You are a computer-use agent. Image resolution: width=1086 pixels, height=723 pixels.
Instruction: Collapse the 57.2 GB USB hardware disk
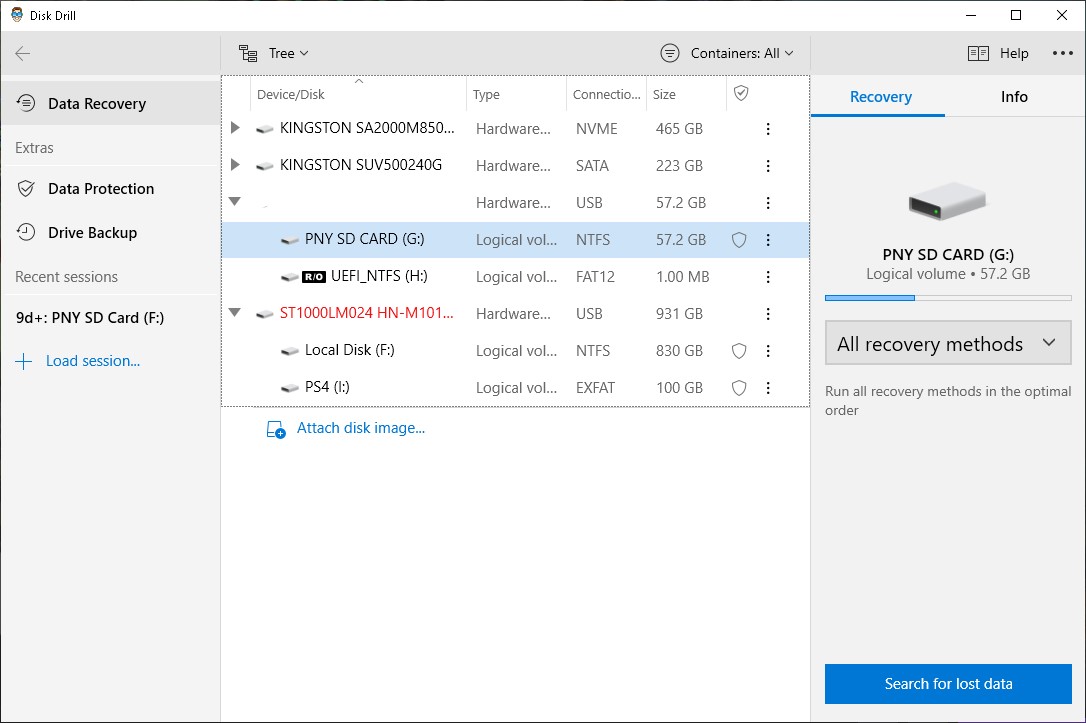pyautogui.click(x=235, y=202)
